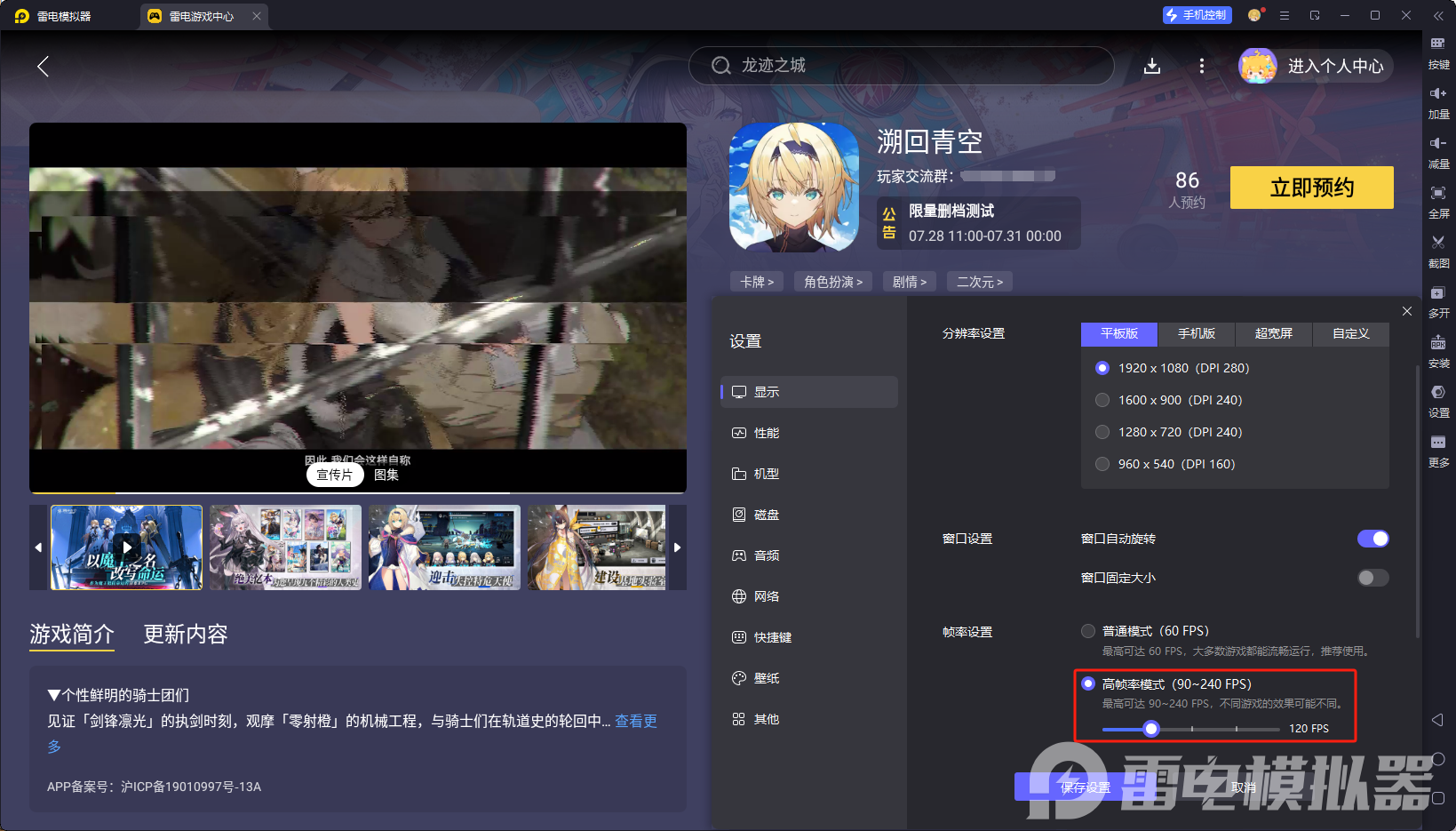Select the 快捷键 settings category
The width and height of the screenshot is (1456, 831).
pos(809,637)
